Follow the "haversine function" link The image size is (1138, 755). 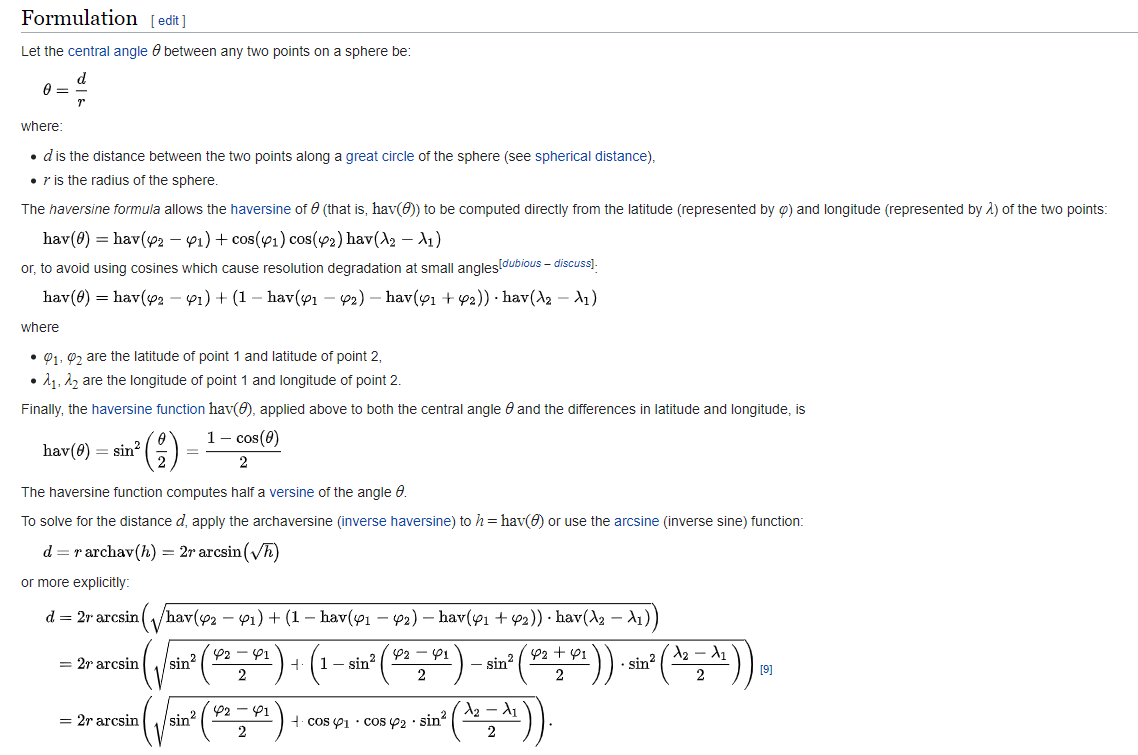click(148, 409)
